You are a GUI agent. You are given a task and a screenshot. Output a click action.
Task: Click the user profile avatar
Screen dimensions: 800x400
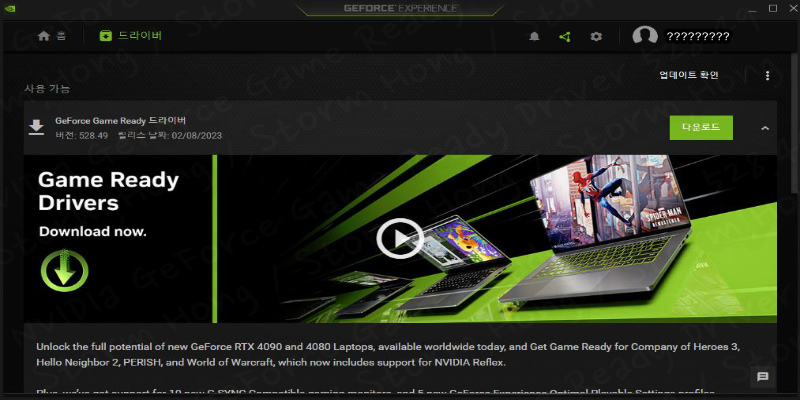pos(644,36)
